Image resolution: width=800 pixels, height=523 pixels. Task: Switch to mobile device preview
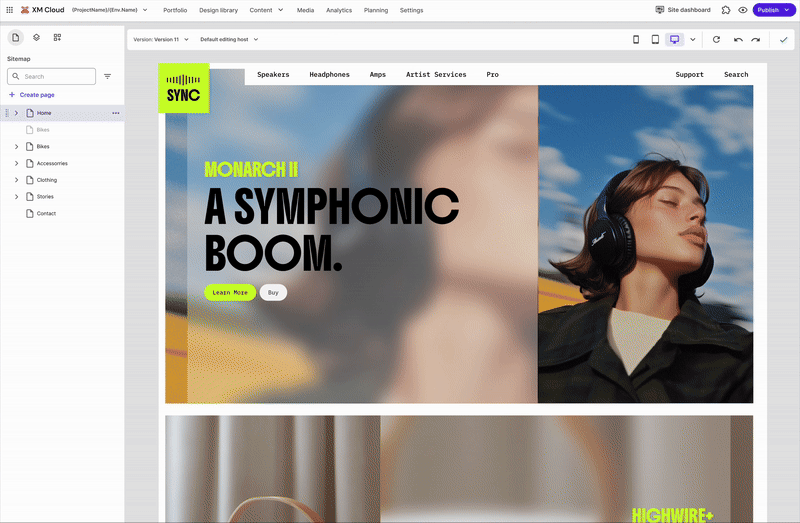click(x=636, y=39)
